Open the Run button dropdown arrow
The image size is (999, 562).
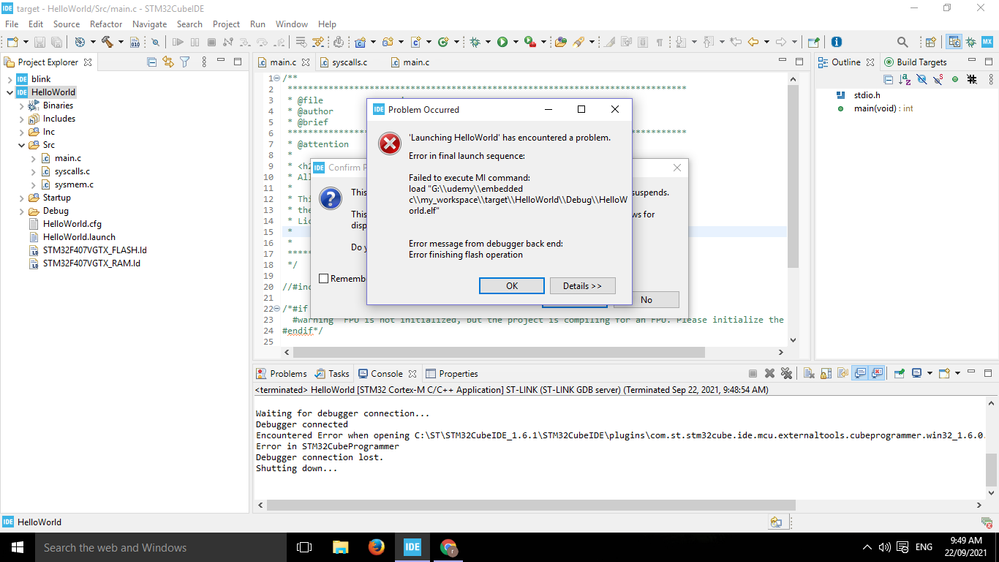pyautogui.click(x=515, y=42)
